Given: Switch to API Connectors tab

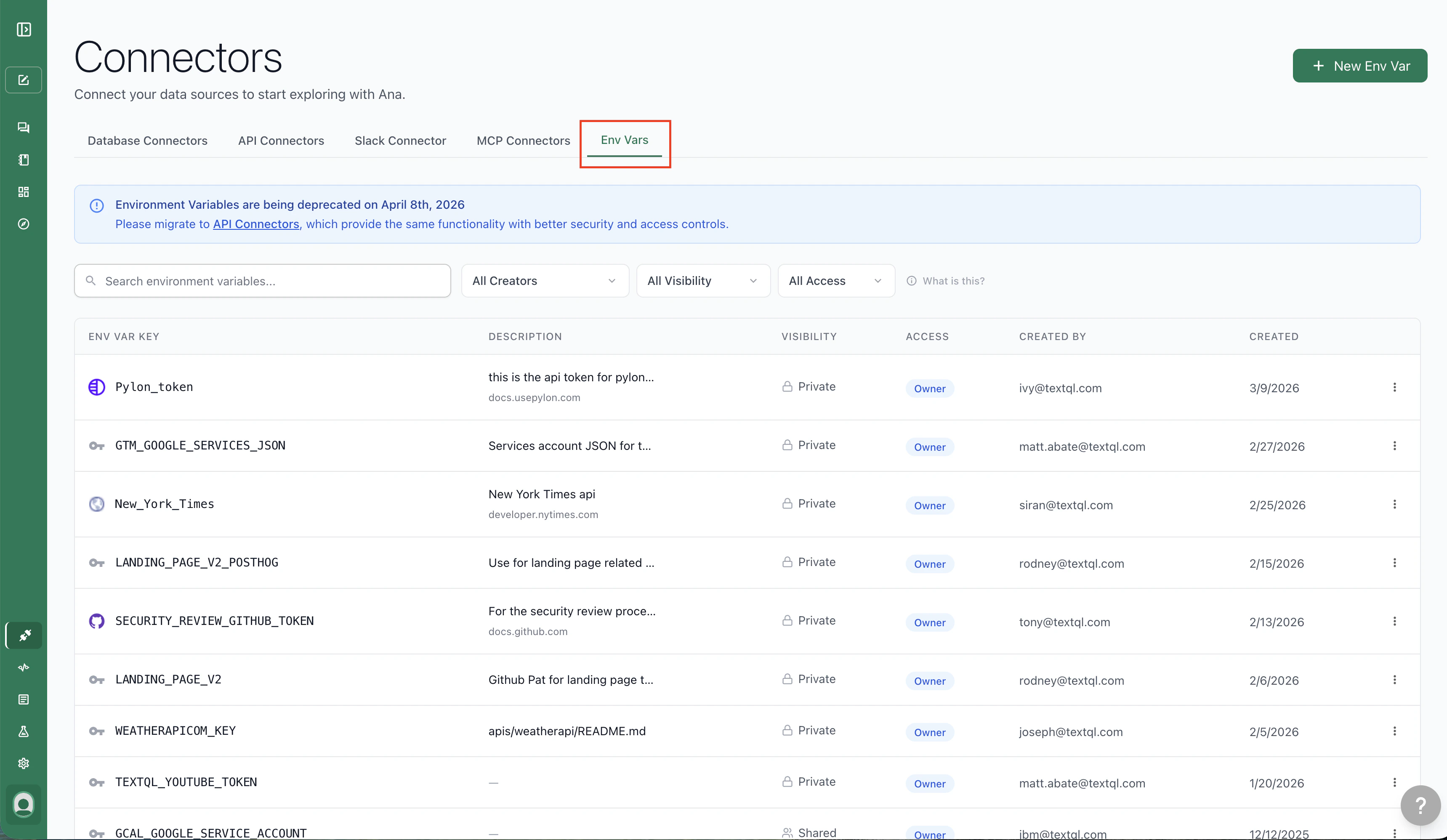Looking at the screenshot, I should point(281,141).
